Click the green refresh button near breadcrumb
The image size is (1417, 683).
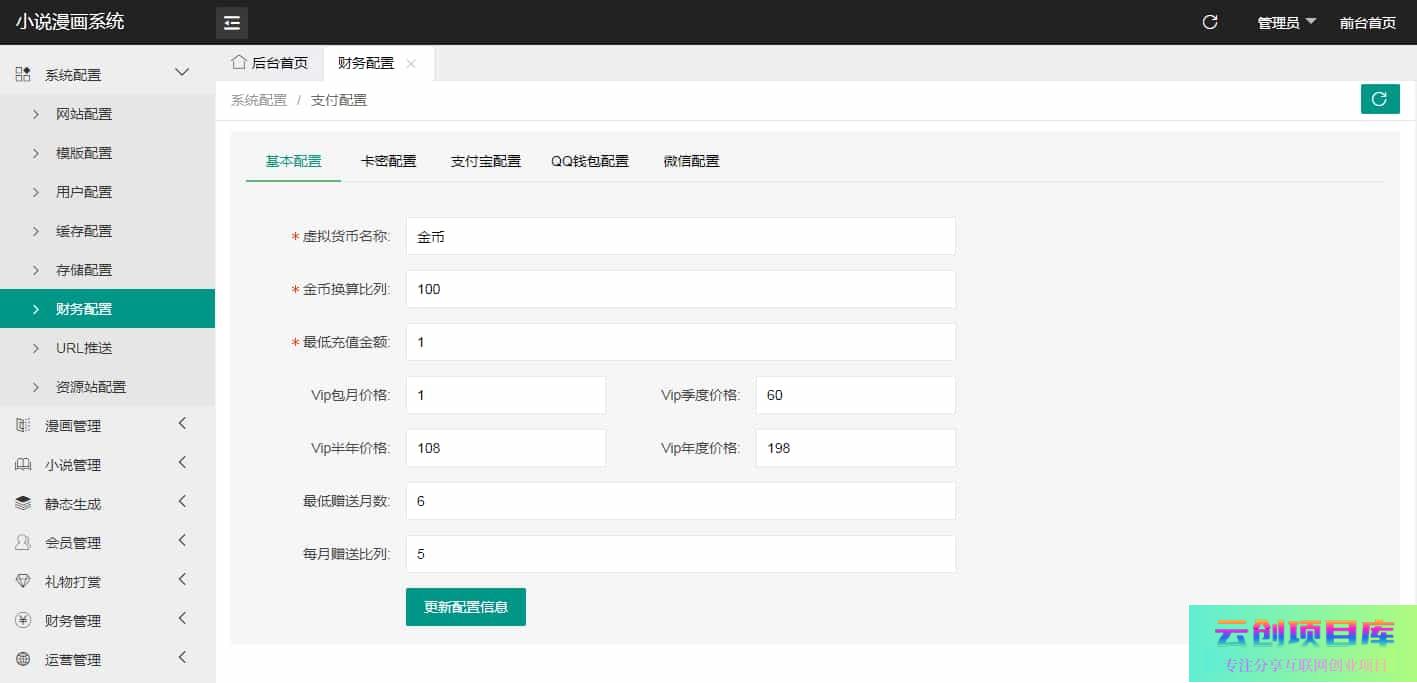pyautogui.click(x=1379, y=99)
